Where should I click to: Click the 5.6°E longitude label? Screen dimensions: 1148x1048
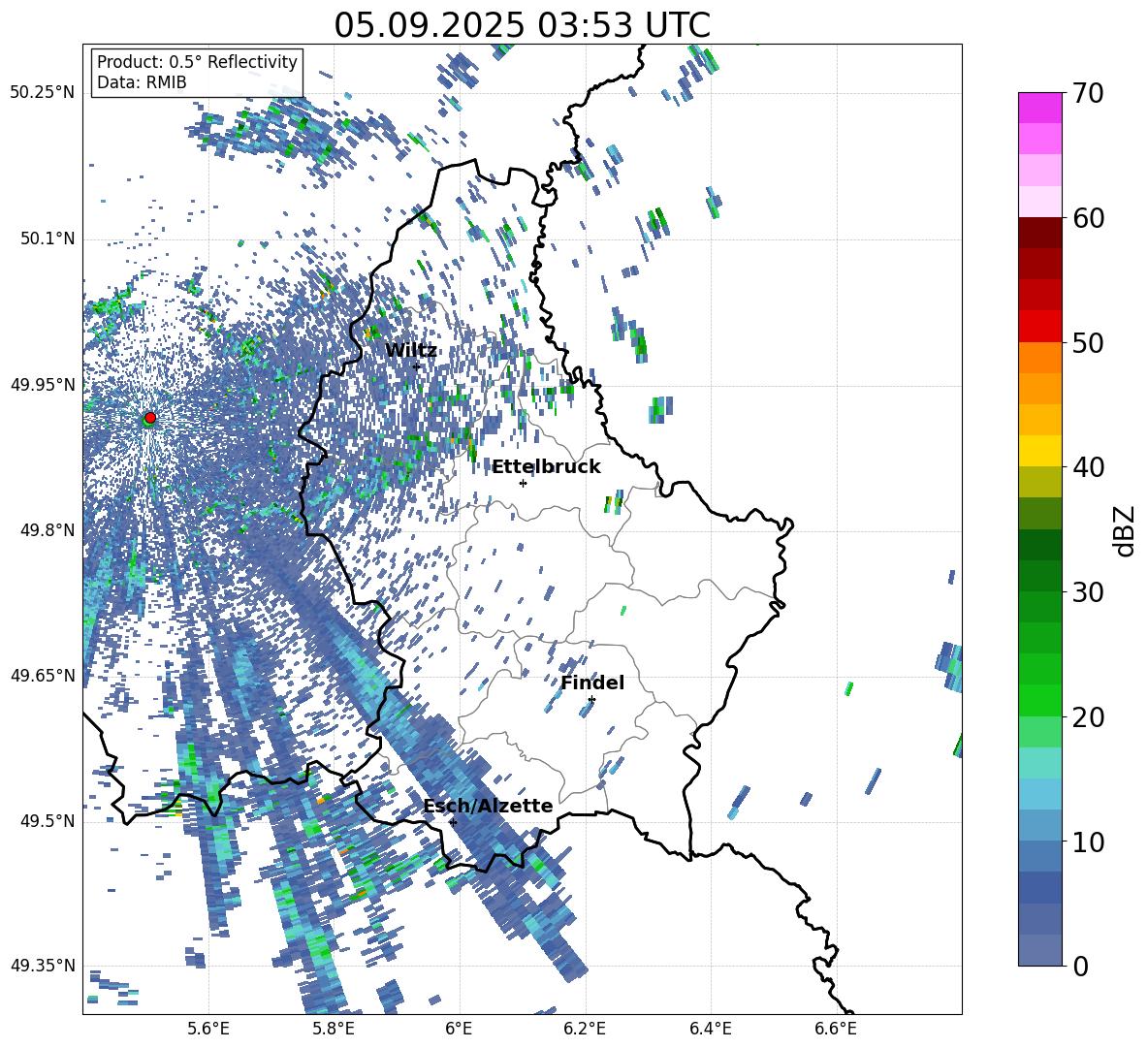[208, 1029]
